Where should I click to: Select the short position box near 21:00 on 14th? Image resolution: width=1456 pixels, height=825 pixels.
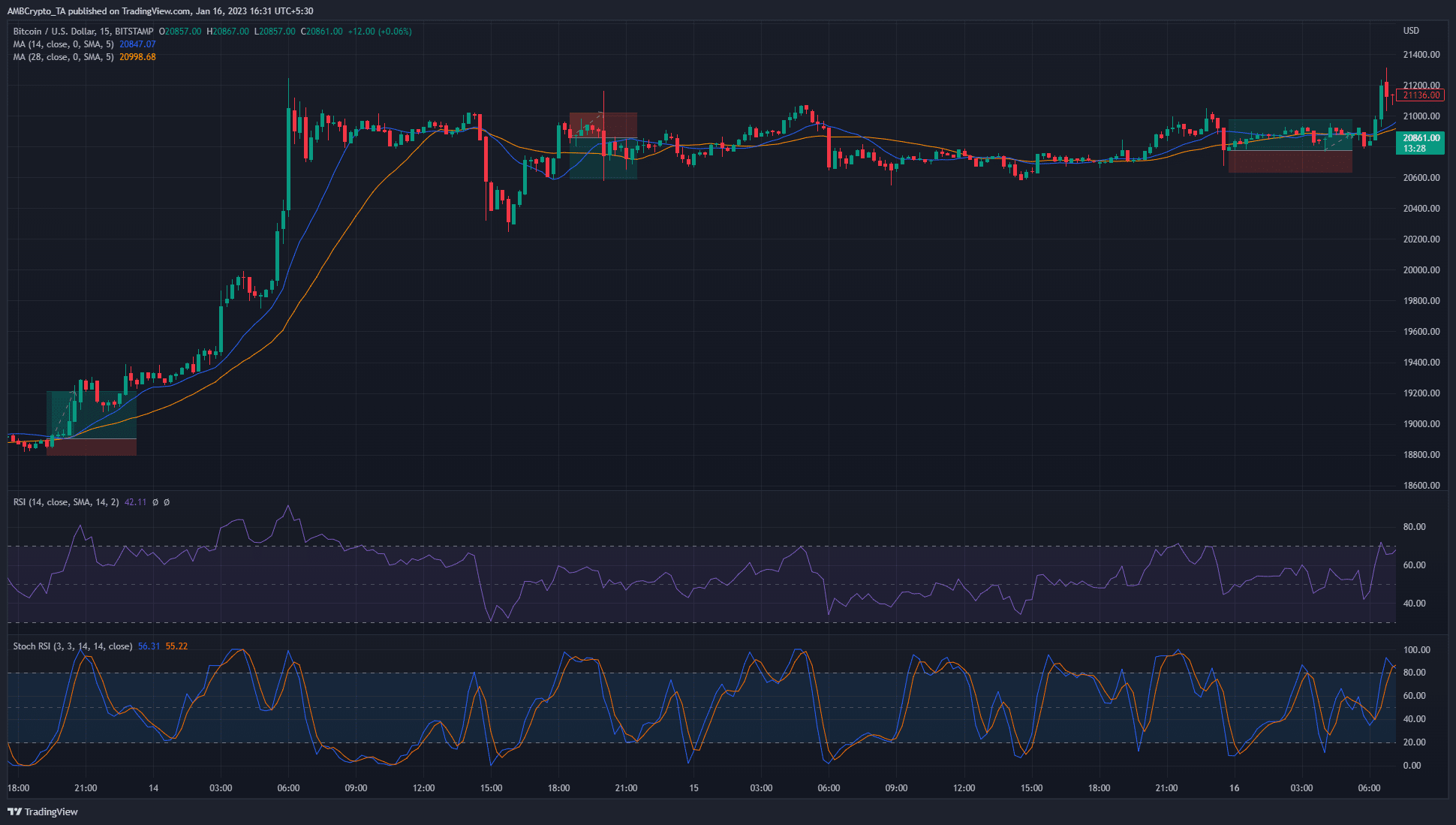603,146
